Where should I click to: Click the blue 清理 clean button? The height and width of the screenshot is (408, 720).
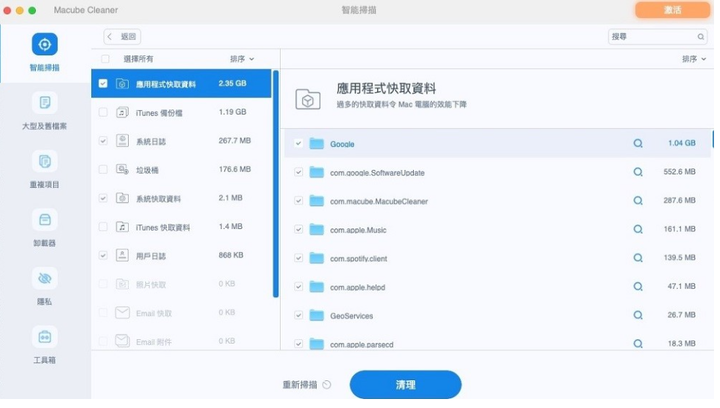(405, 385)
